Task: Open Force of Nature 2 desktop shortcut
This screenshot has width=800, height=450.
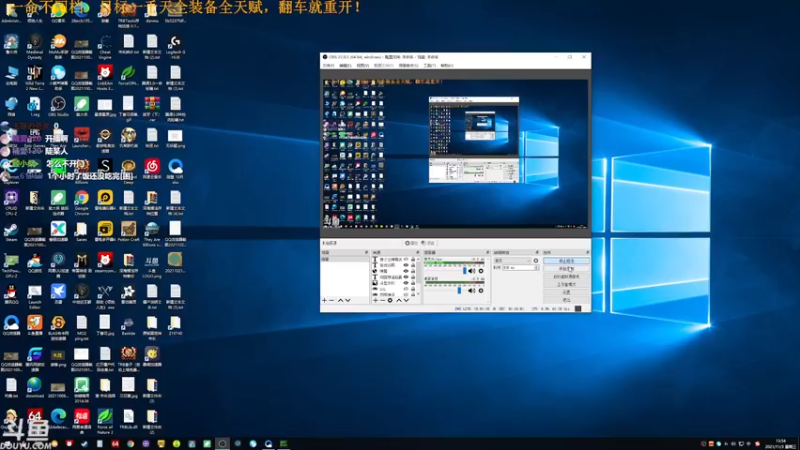Action: pyautogui.click(x=105, y=421)
